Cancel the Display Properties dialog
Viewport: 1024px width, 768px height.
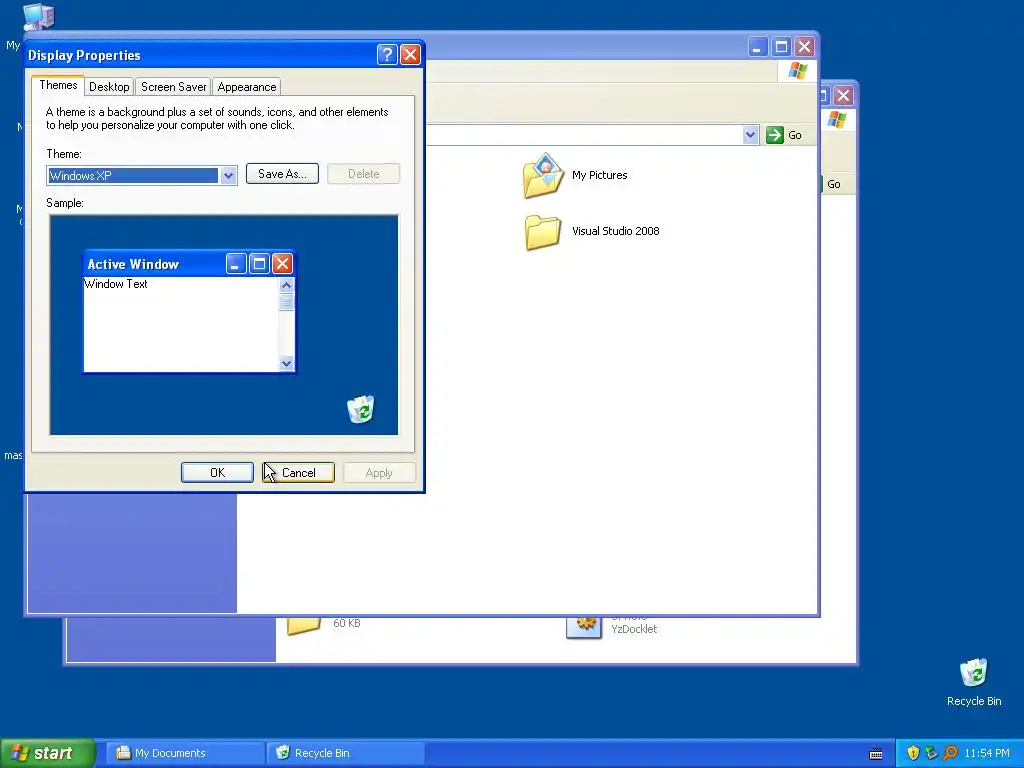(x=298, y=473)
